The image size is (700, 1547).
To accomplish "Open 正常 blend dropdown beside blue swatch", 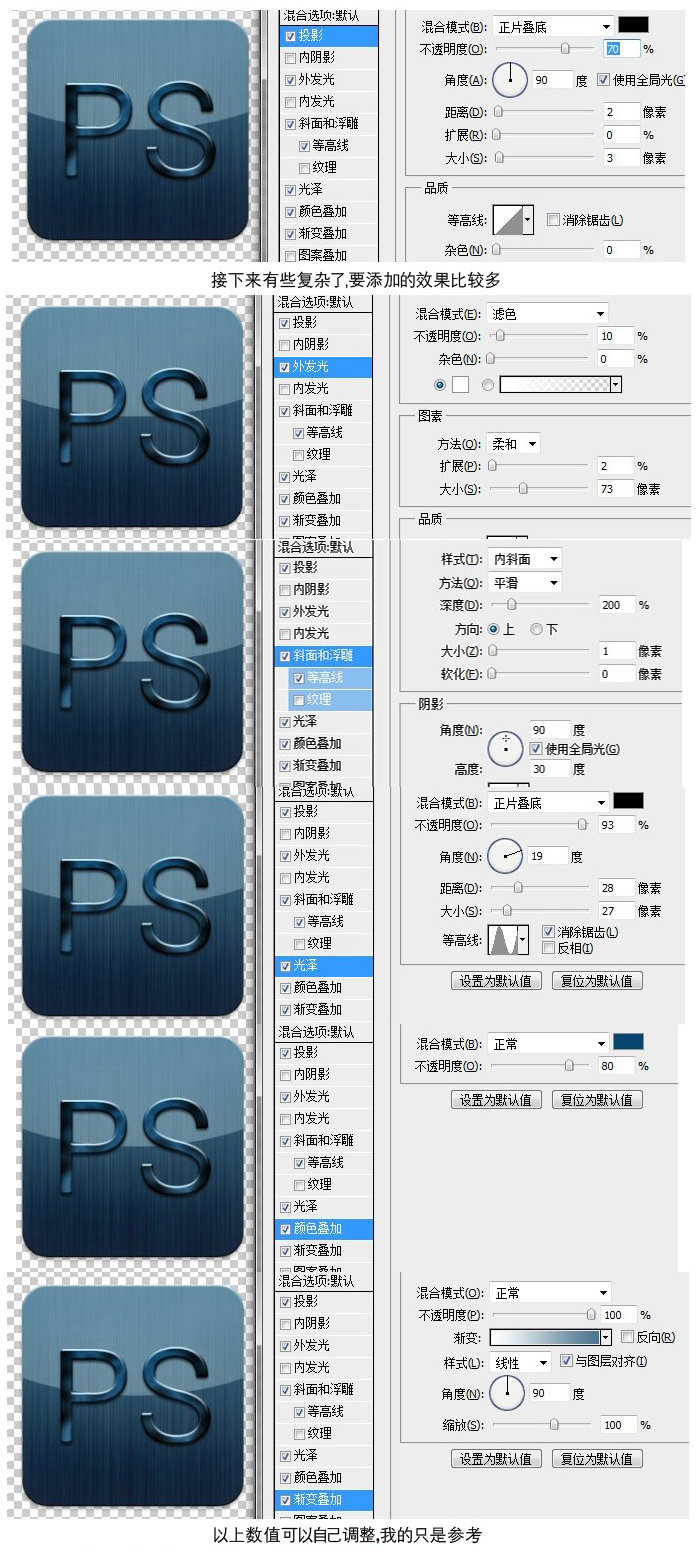I will tap(548, 1043).
